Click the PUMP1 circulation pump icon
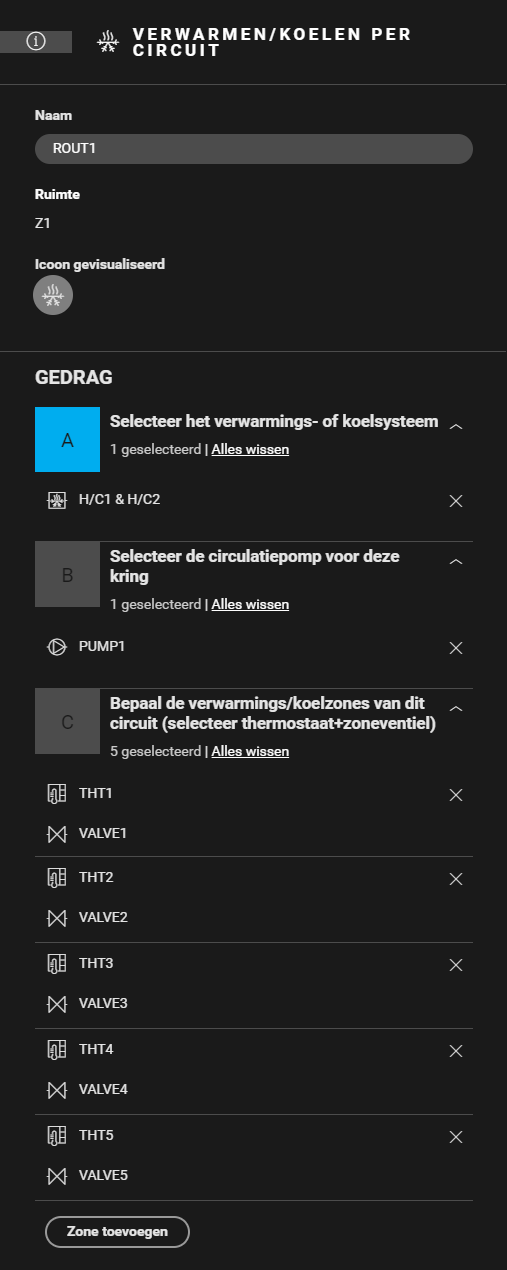The image size is (507, 1270). pyautogui.click(x=56, y=647)
